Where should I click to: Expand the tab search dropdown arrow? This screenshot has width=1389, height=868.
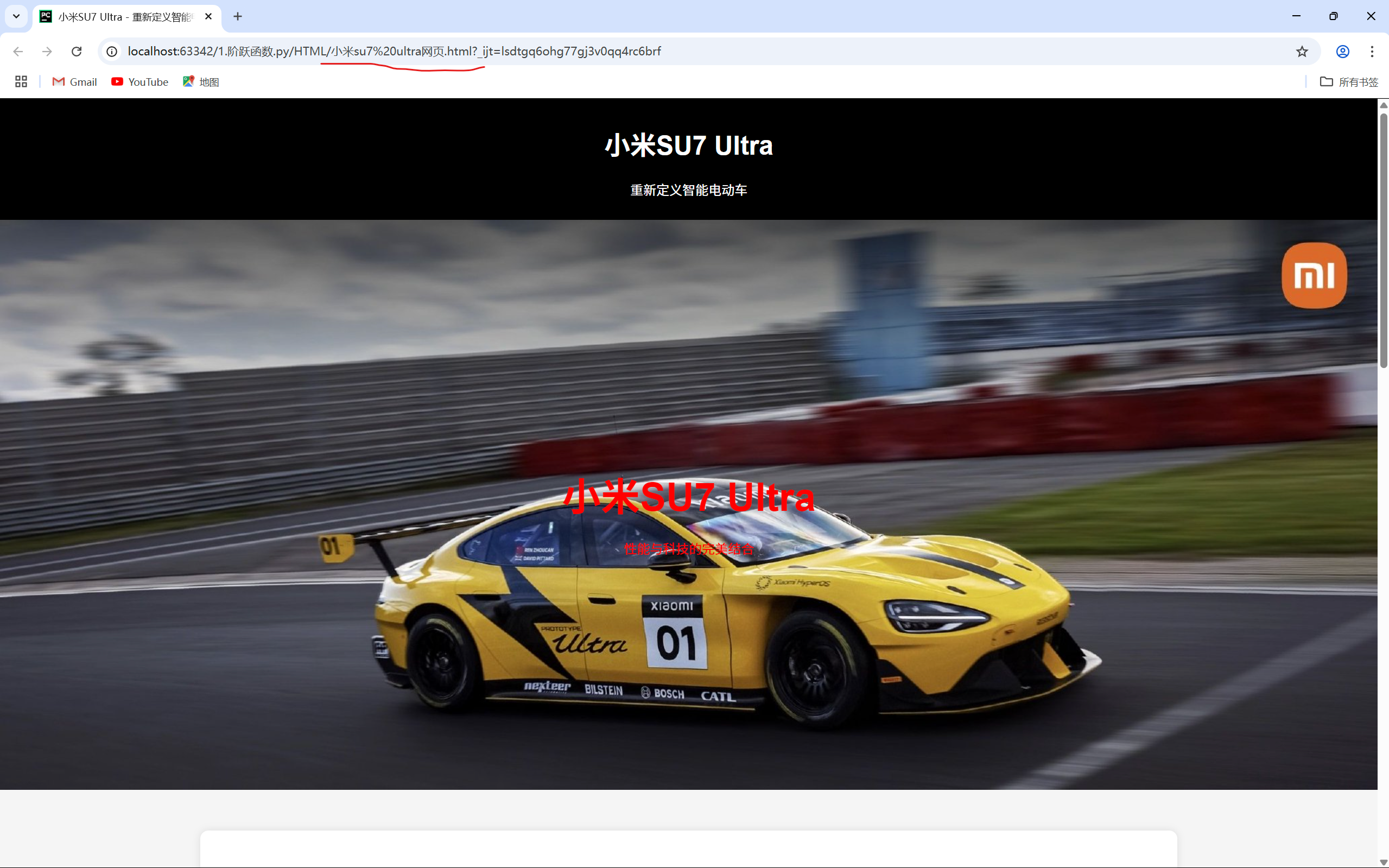16,16
